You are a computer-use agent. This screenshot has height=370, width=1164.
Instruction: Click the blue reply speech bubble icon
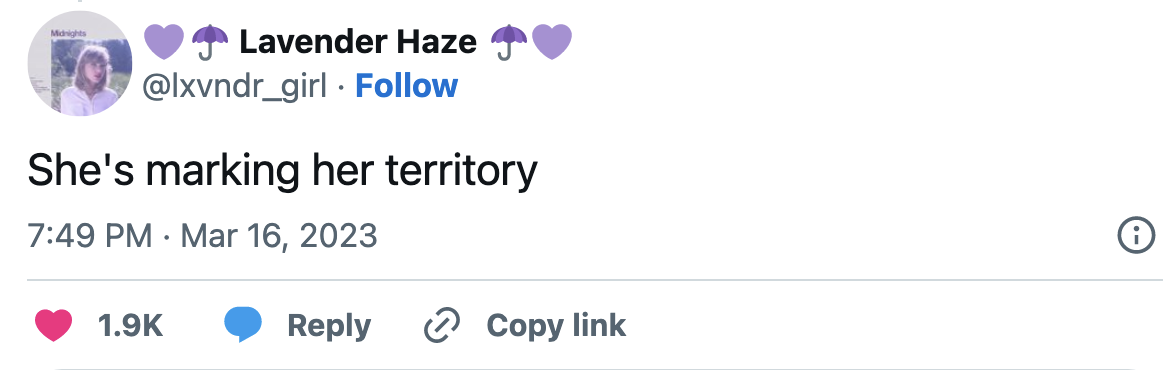click(243, 325)
